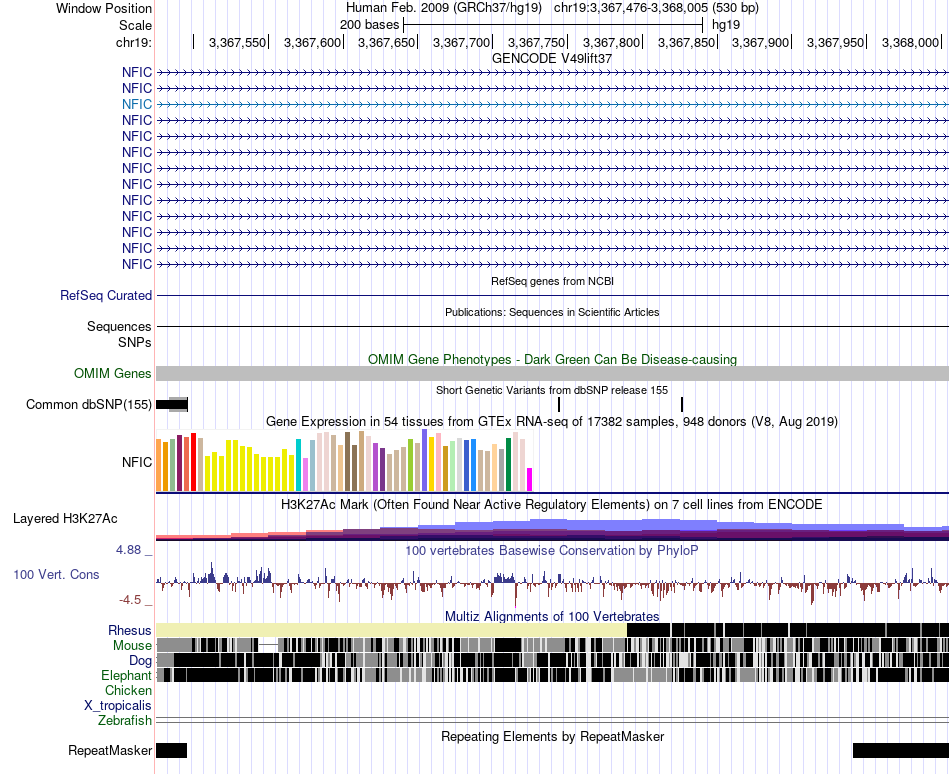Select the light blue highlighted NFIC transcript label

click(137, 104)
